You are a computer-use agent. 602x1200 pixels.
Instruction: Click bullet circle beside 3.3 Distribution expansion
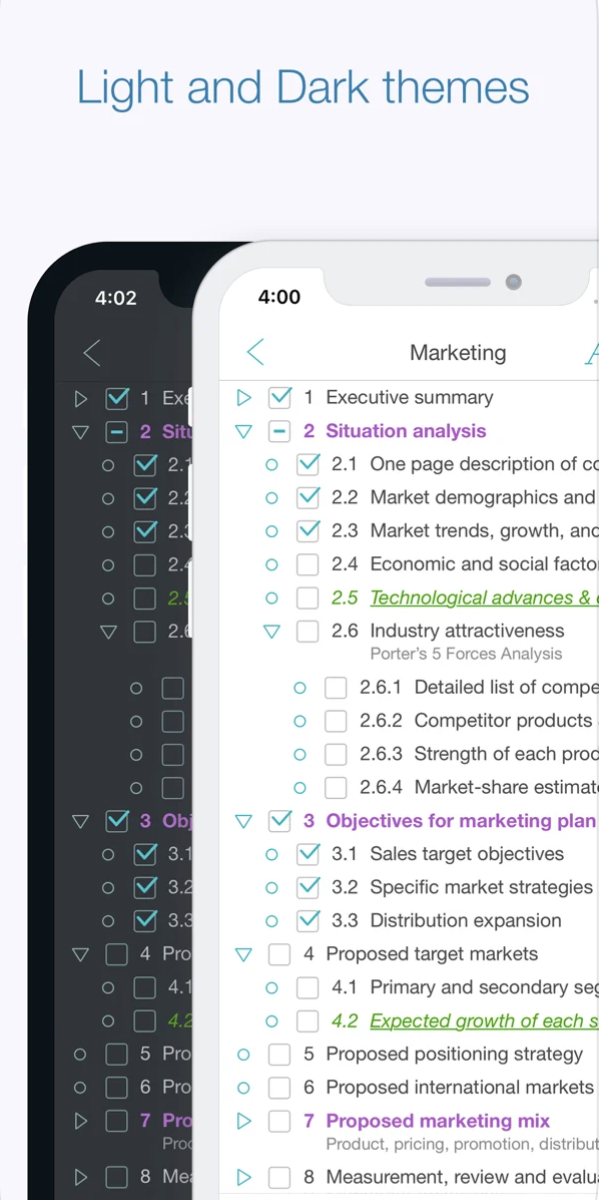tap(271, 921)
